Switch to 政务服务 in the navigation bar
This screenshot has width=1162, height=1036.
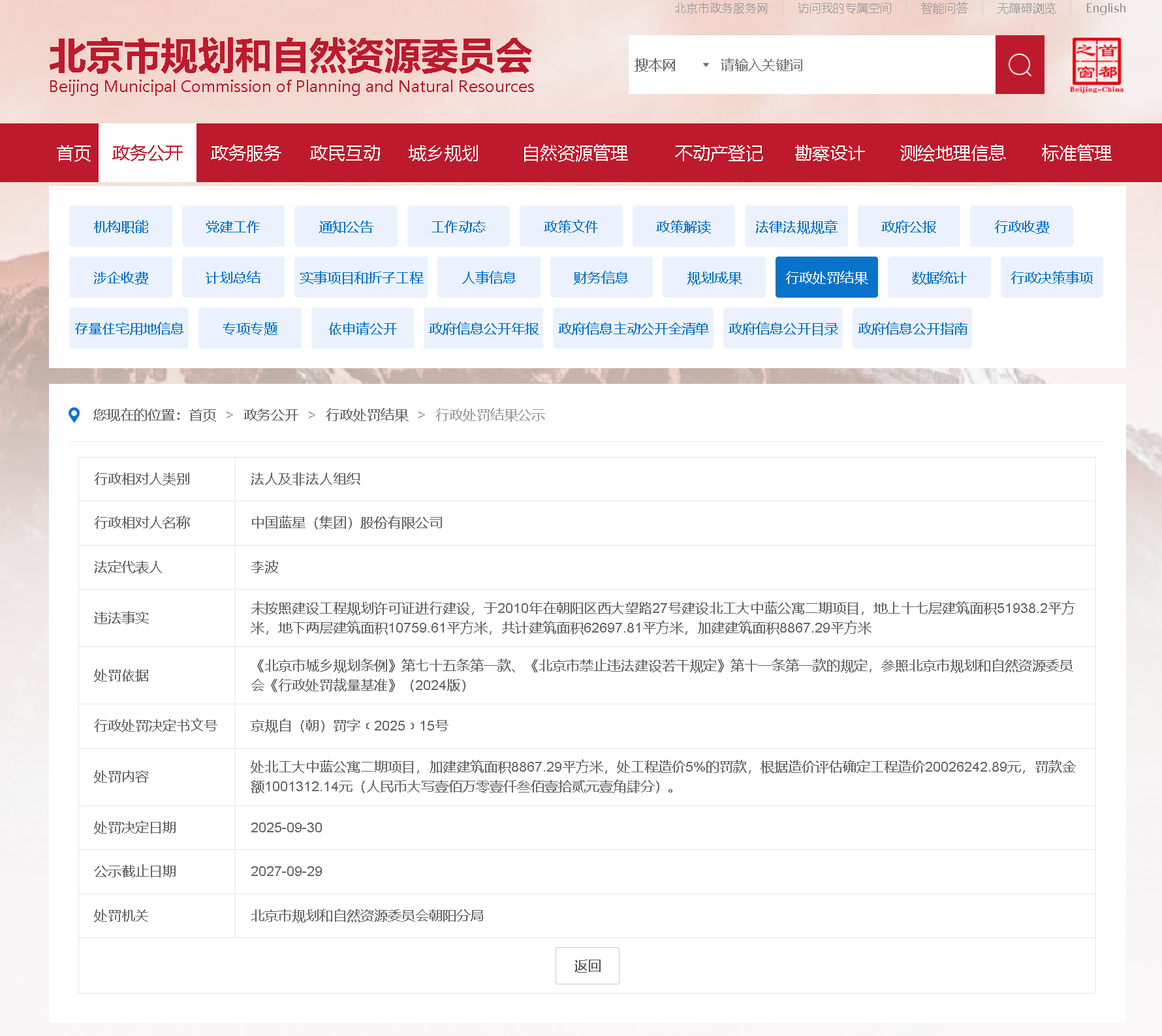tap(245, 153)
